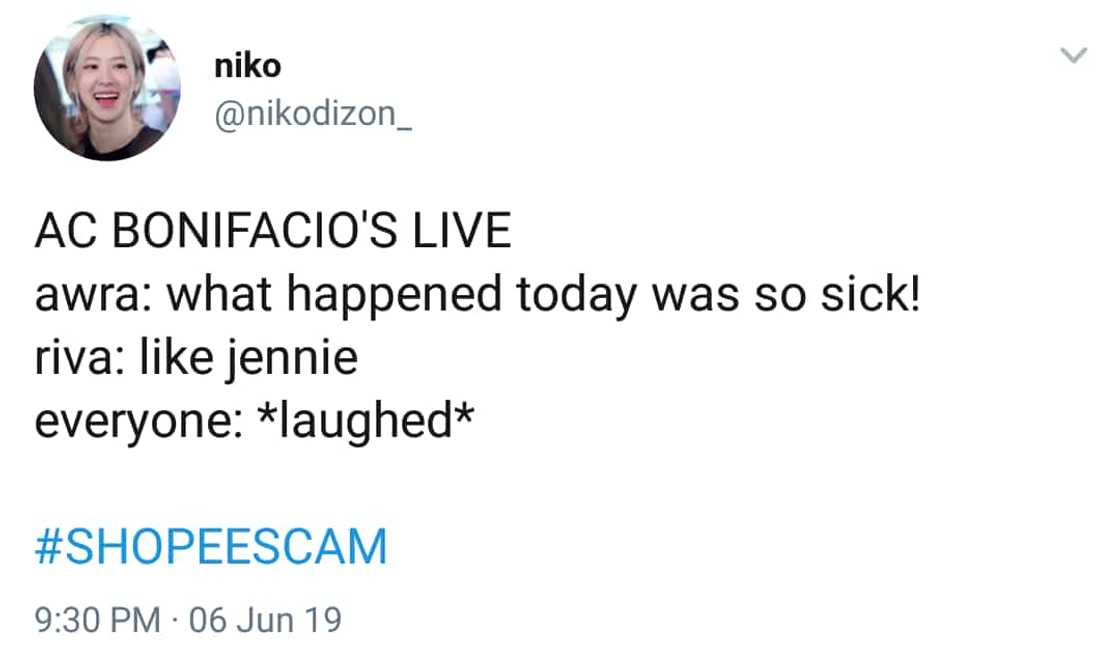Click the date 06 Jun 19
Viewport: 1120px width, 670px height.
(x=264, y=620)
